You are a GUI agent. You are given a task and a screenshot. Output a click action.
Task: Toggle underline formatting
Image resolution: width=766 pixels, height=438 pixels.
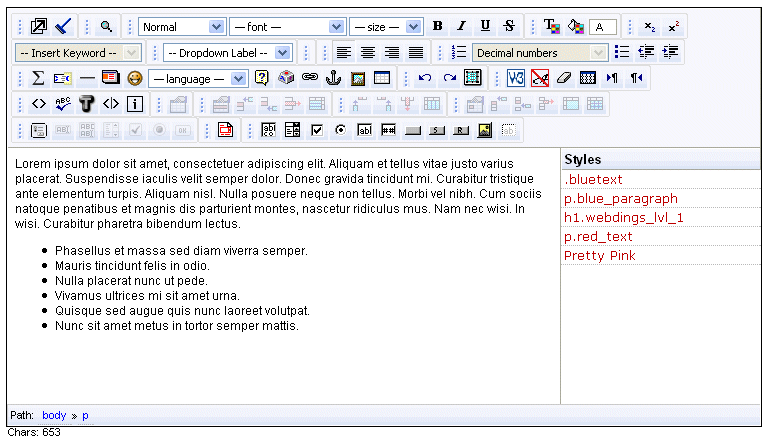point(485,26)
